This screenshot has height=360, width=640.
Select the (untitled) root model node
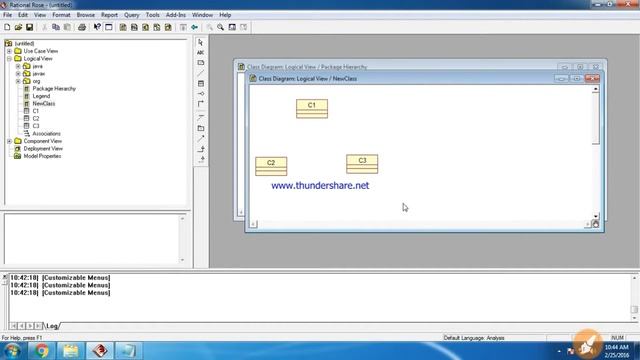(x=24, y=44)
